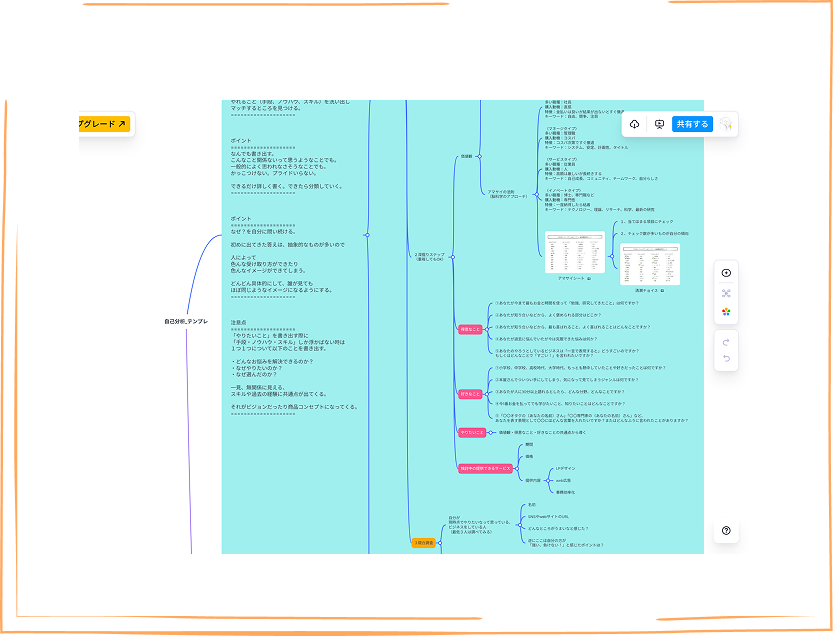Collapse the 価値観 node branch

point(480,156)
